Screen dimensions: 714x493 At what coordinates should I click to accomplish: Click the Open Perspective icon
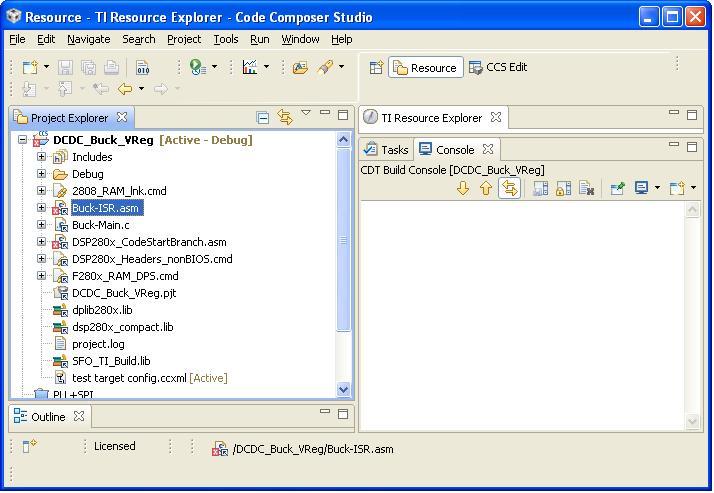tap(376, 68)
